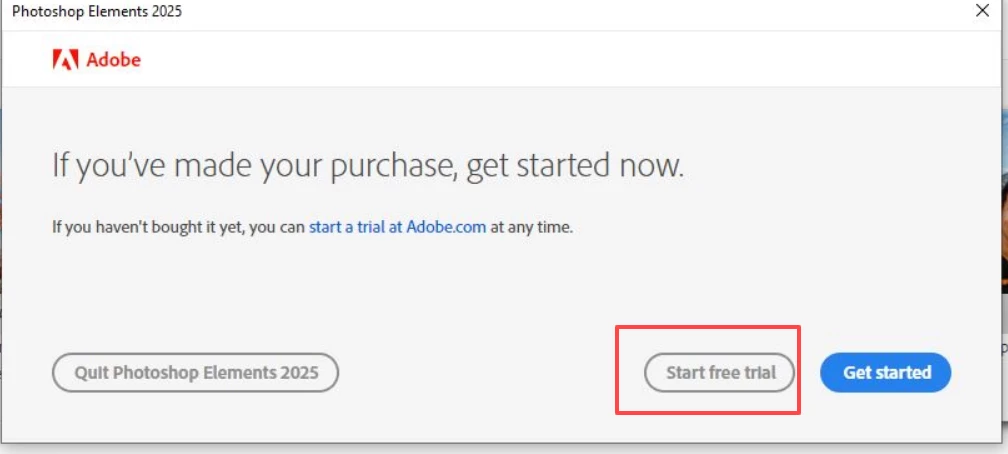Screen dimensions: 1008x454
Task: Start the free trial
Action: pyautogui.click(x=719, y=372)
